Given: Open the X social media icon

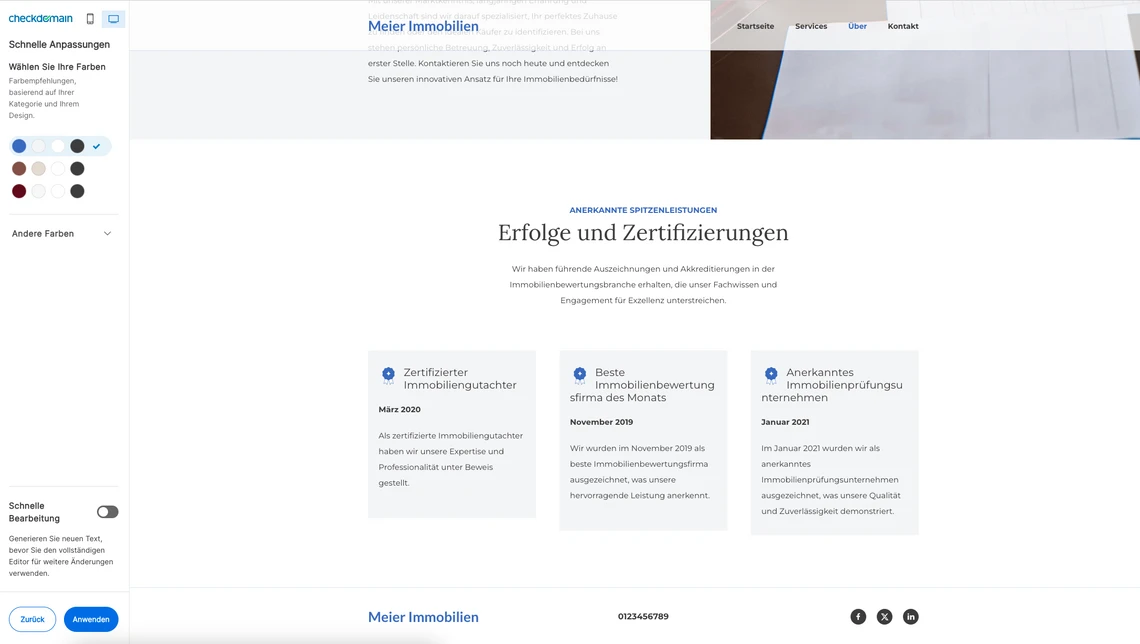Looking at the screenshot, I should [x=884, y=616].
